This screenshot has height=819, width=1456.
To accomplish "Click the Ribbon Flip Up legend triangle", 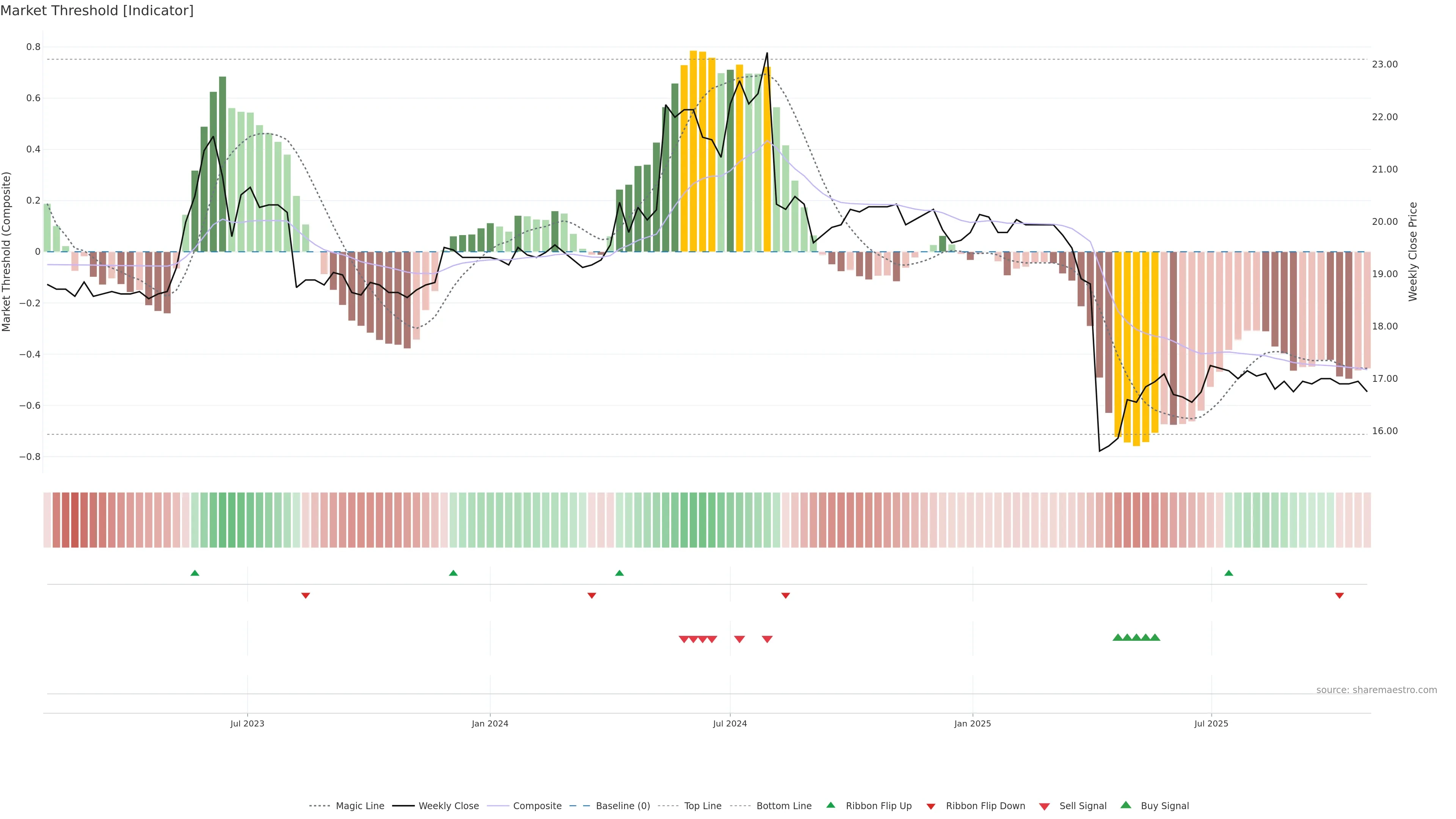I will pos(830,805).
